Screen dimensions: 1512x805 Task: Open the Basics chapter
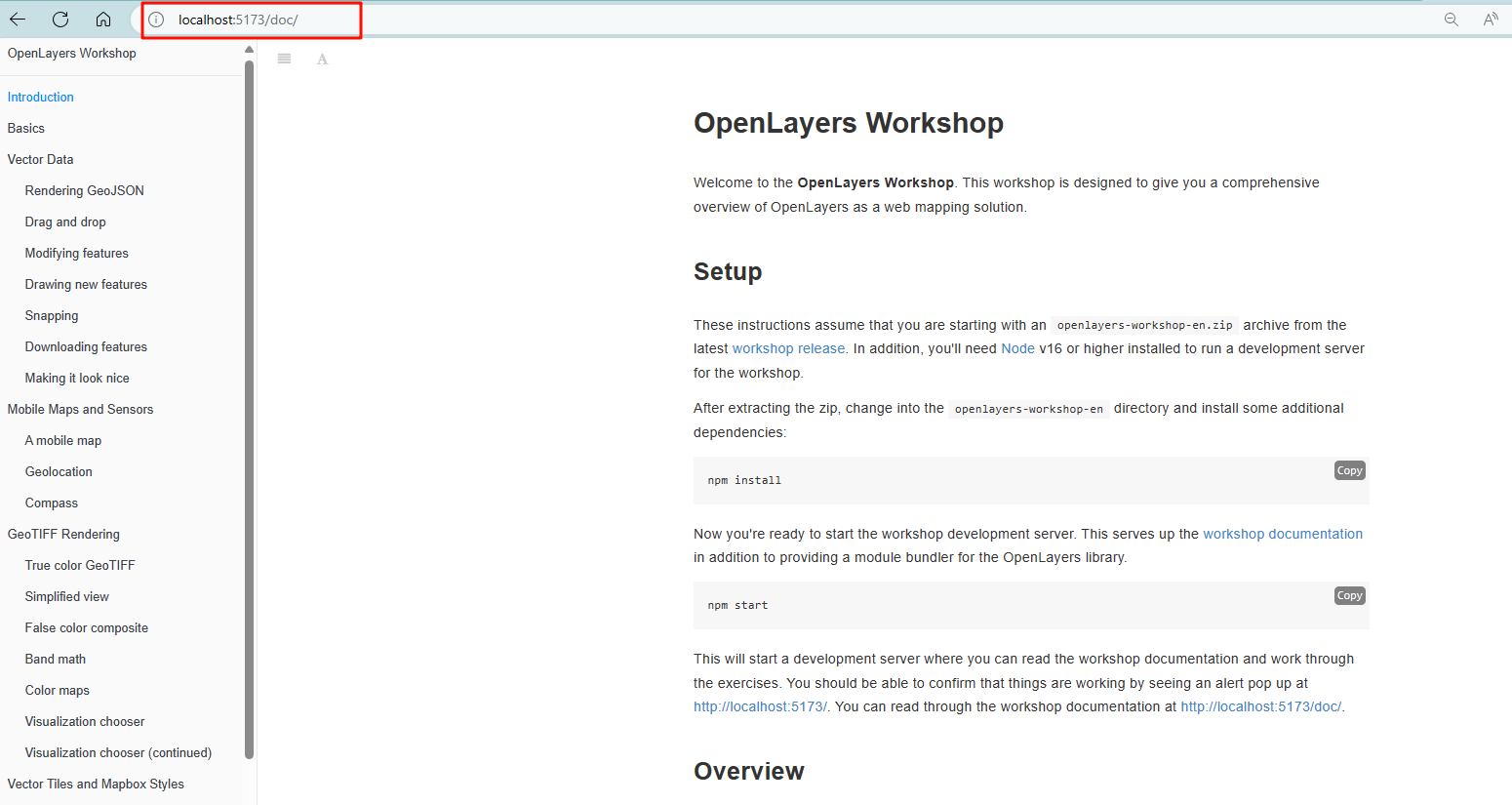[26, 128]
